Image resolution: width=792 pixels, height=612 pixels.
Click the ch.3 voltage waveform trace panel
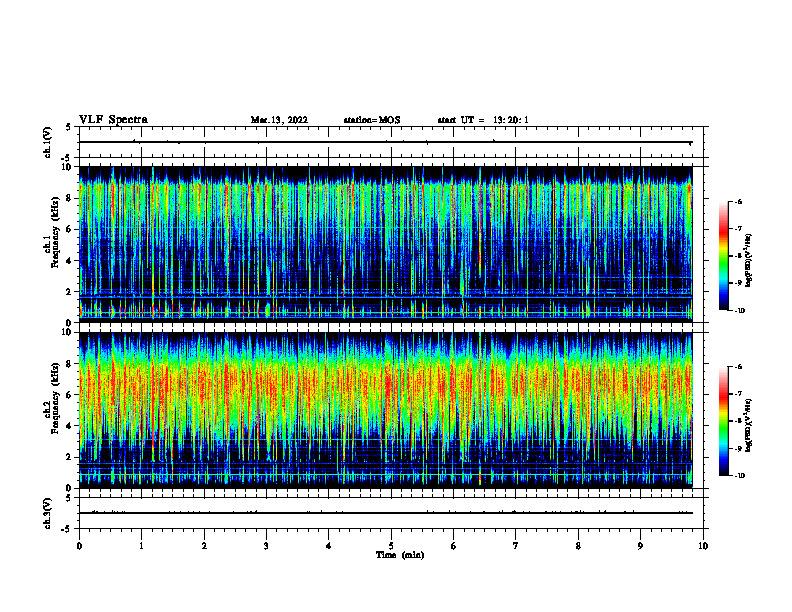tap(393, 513)
